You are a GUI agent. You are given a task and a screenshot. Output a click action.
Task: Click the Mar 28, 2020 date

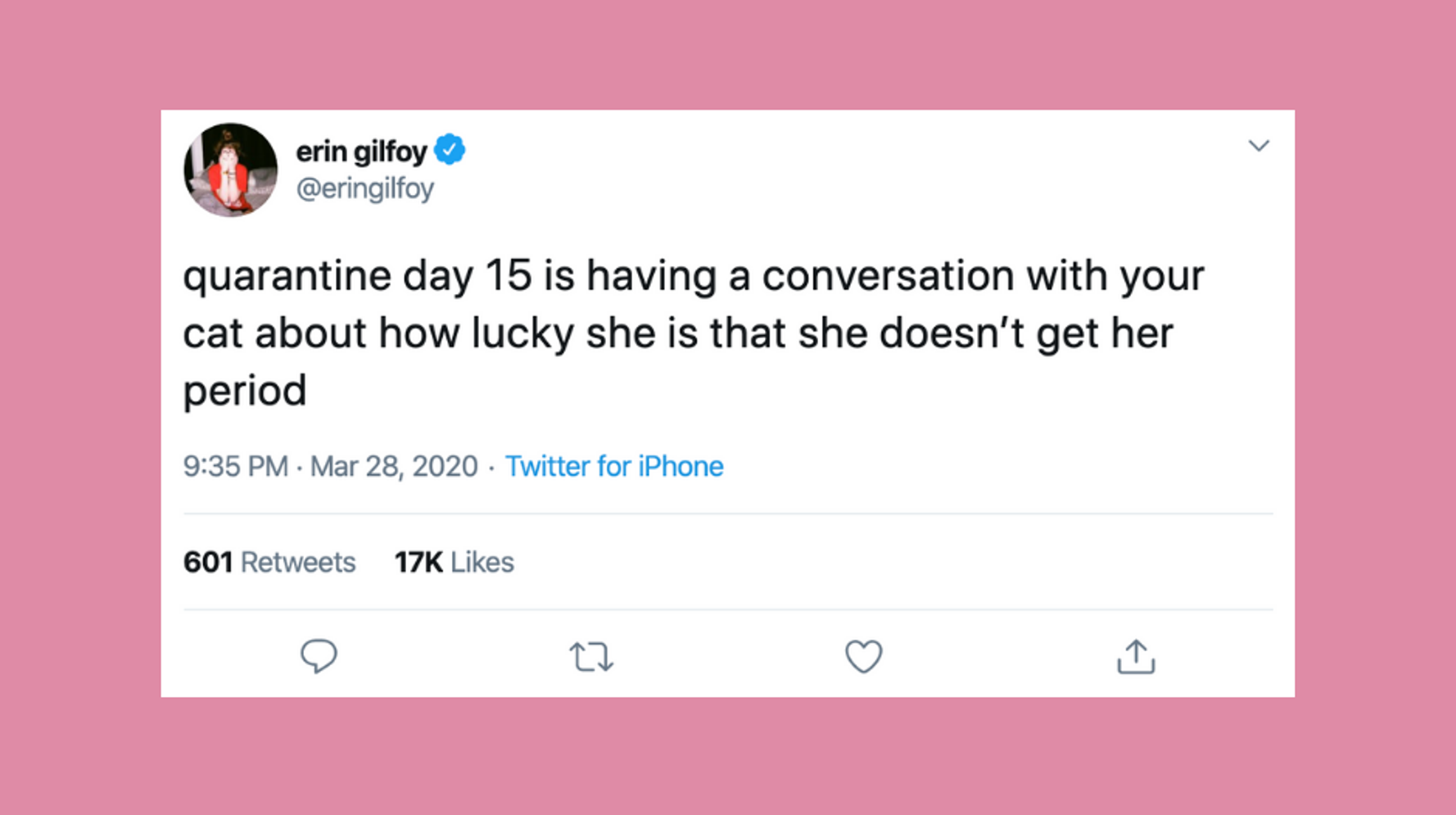(x=393, y=466)
